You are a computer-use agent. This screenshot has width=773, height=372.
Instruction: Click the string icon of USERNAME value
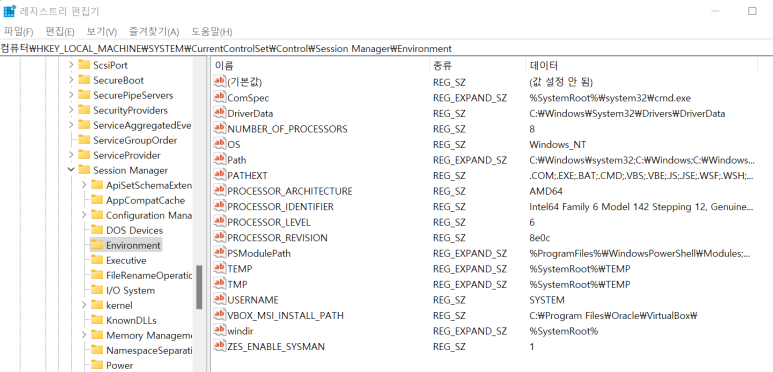click(x=220, y=300)
